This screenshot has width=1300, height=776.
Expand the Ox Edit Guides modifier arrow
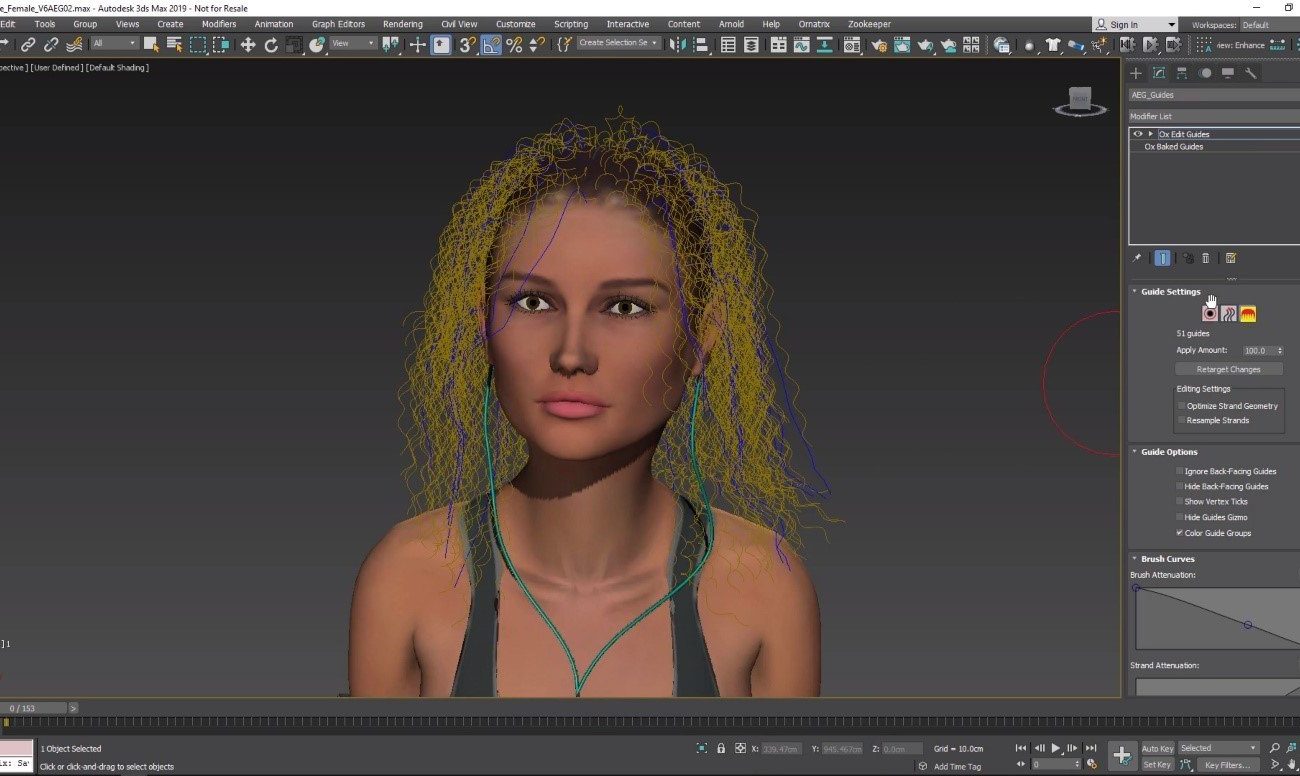1151,134
